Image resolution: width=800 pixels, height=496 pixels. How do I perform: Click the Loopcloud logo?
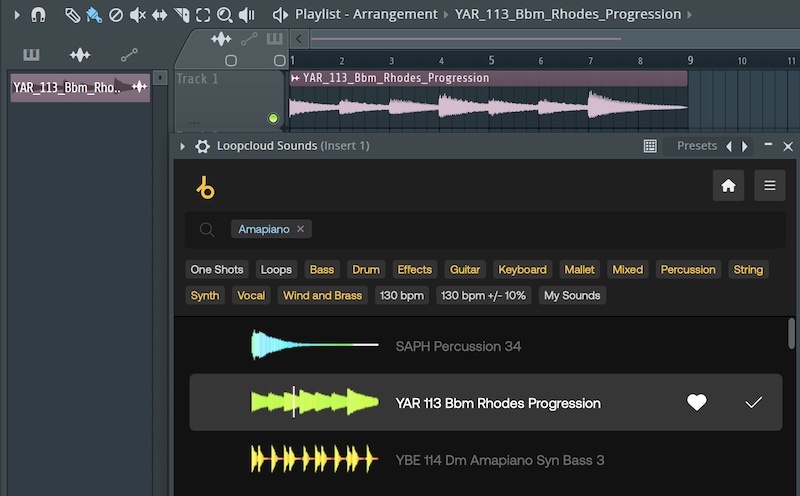[x=206, y=187]
